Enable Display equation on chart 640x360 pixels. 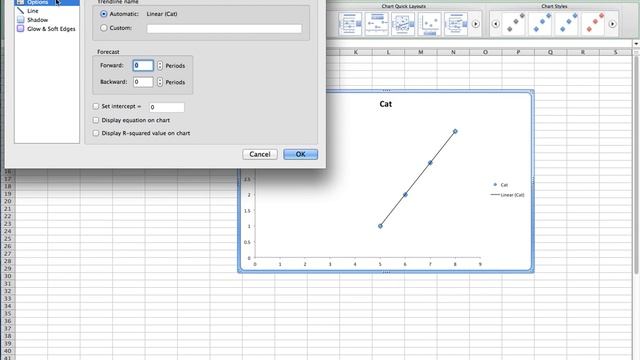[x=96, y=120]
